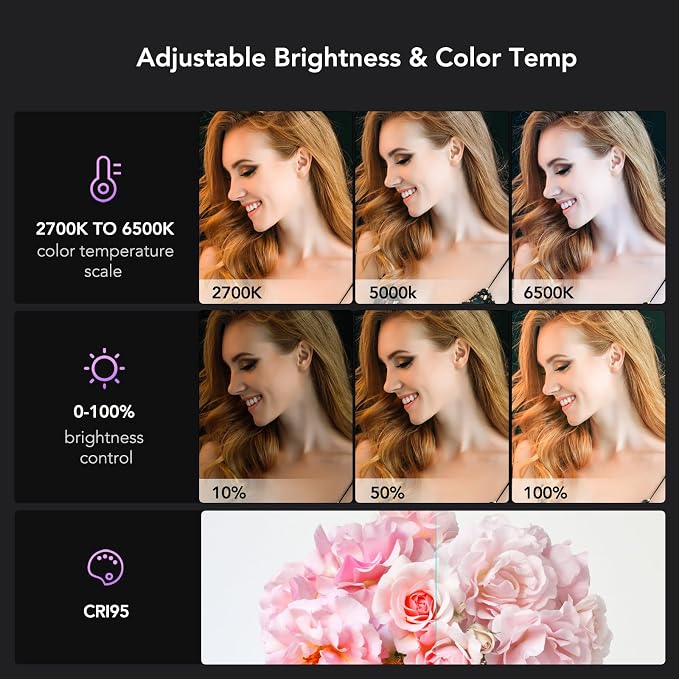Select the 6500K color temperature photo
Viewport: 679px width, 679px height.
(x=588, y=207)
